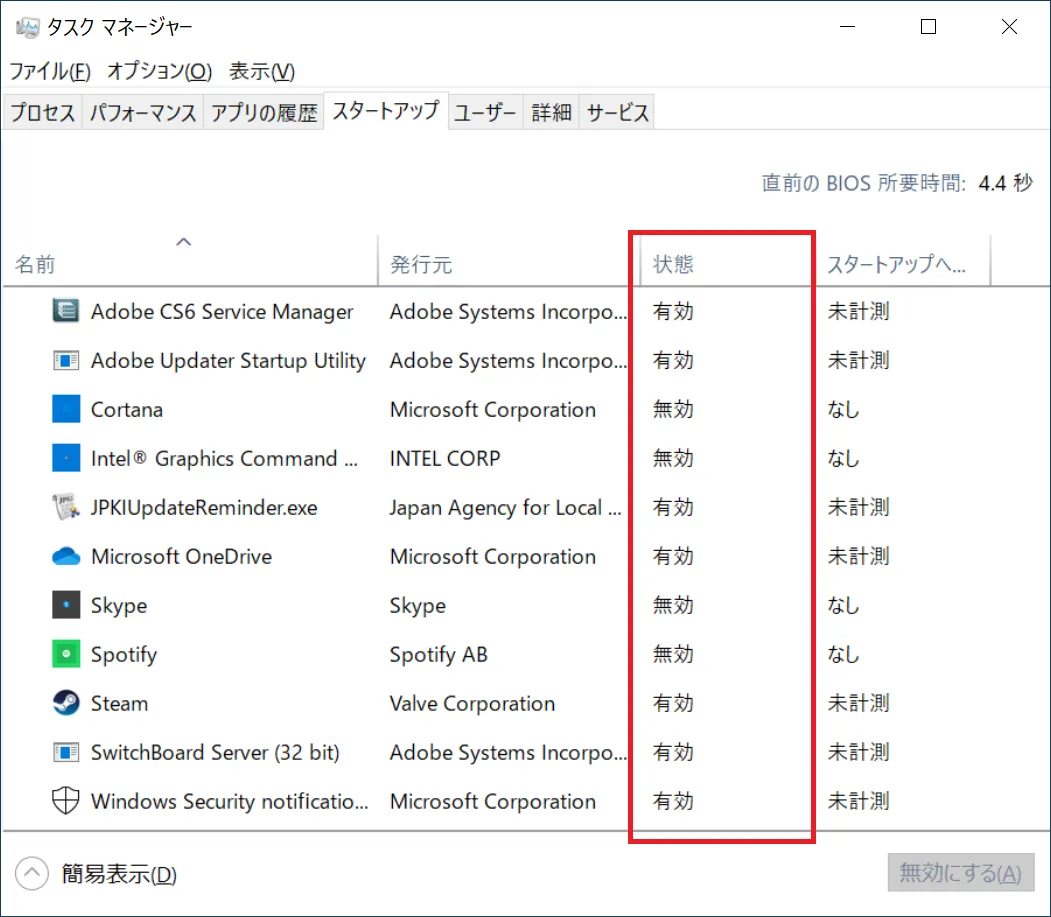Screen dimensions: 1051x917
Task: Select the Adobe Updater Startup Utility name
Action: coord(229,361)
